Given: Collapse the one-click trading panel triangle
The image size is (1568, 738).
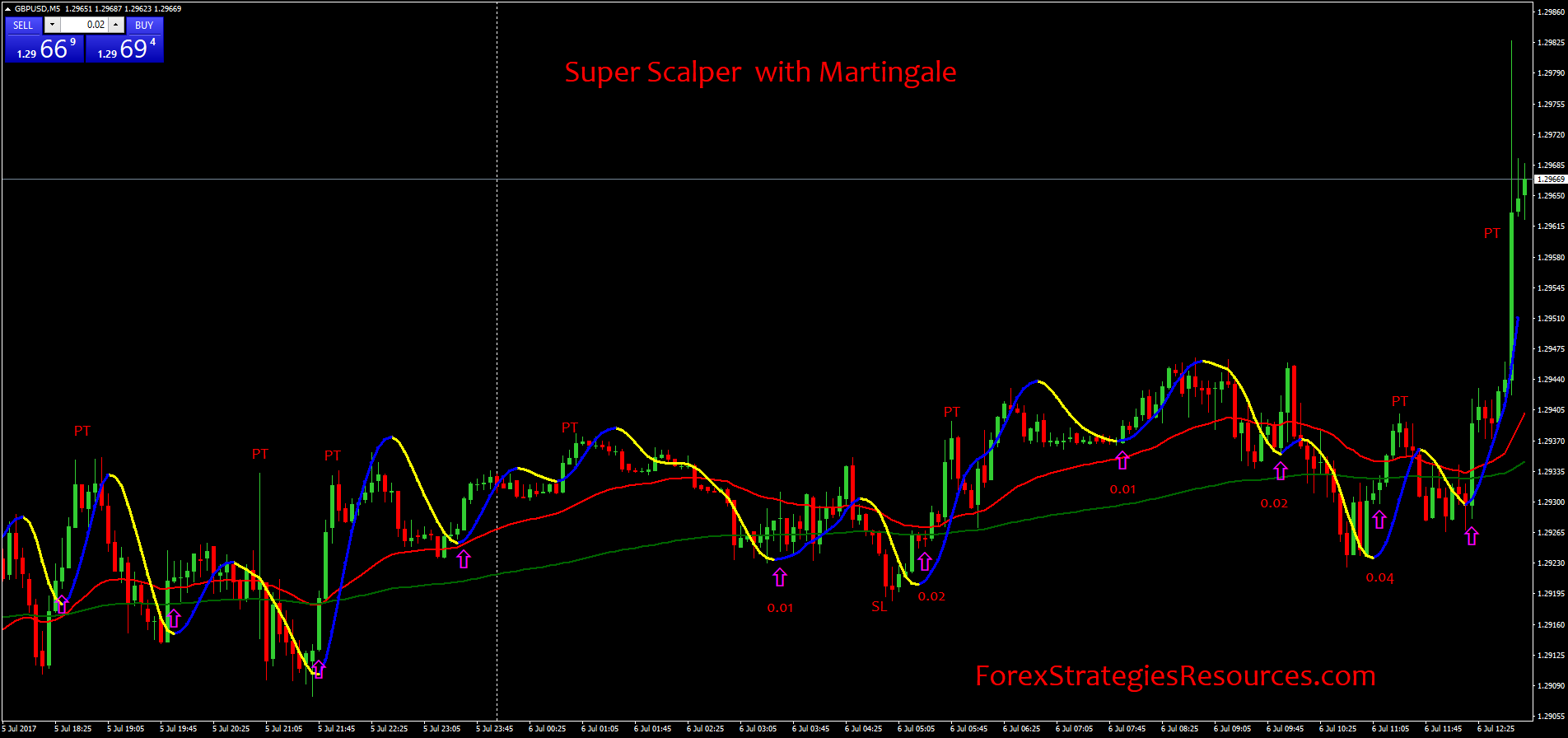Looking at the screenshot, I should (8, 9).
